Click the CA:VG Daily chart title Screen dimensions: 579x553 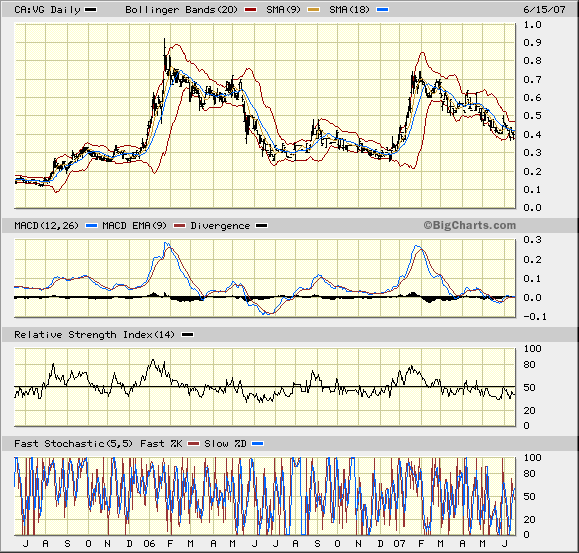tap(47, 10)
